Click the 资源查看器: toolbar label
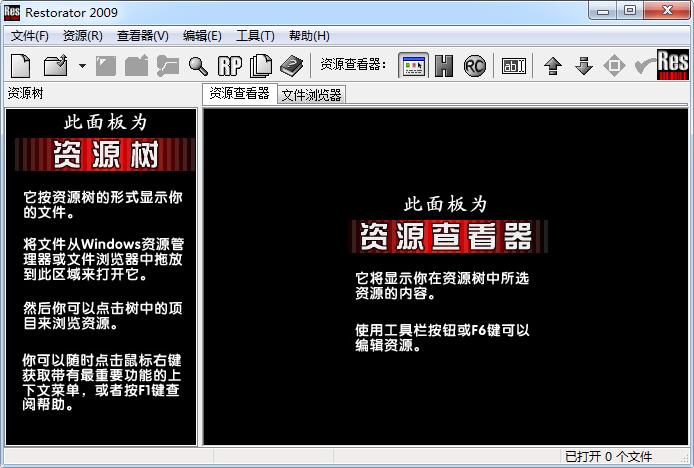The height and width of the screenshot is (468, 694). [353, 65]
